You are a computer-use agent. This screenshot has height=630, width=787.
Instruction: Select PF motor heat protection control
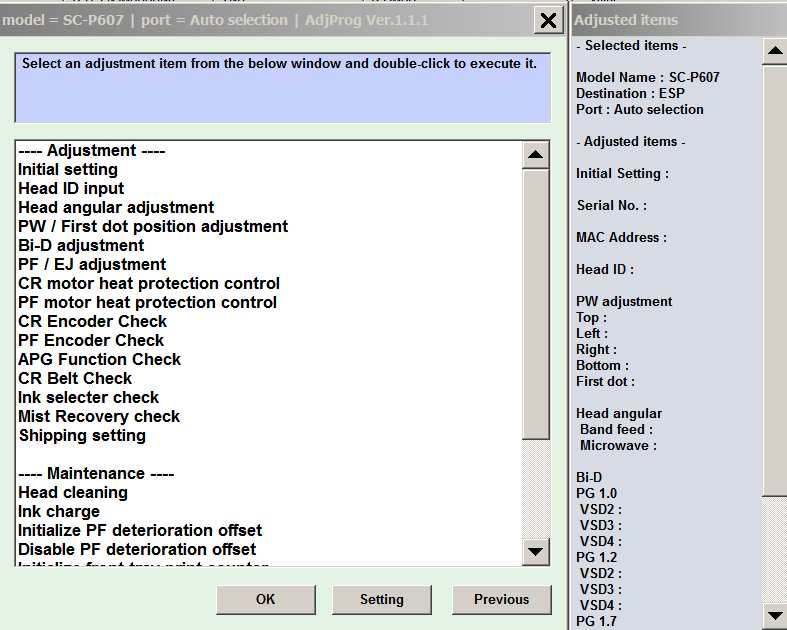click(x=147, y=303)
